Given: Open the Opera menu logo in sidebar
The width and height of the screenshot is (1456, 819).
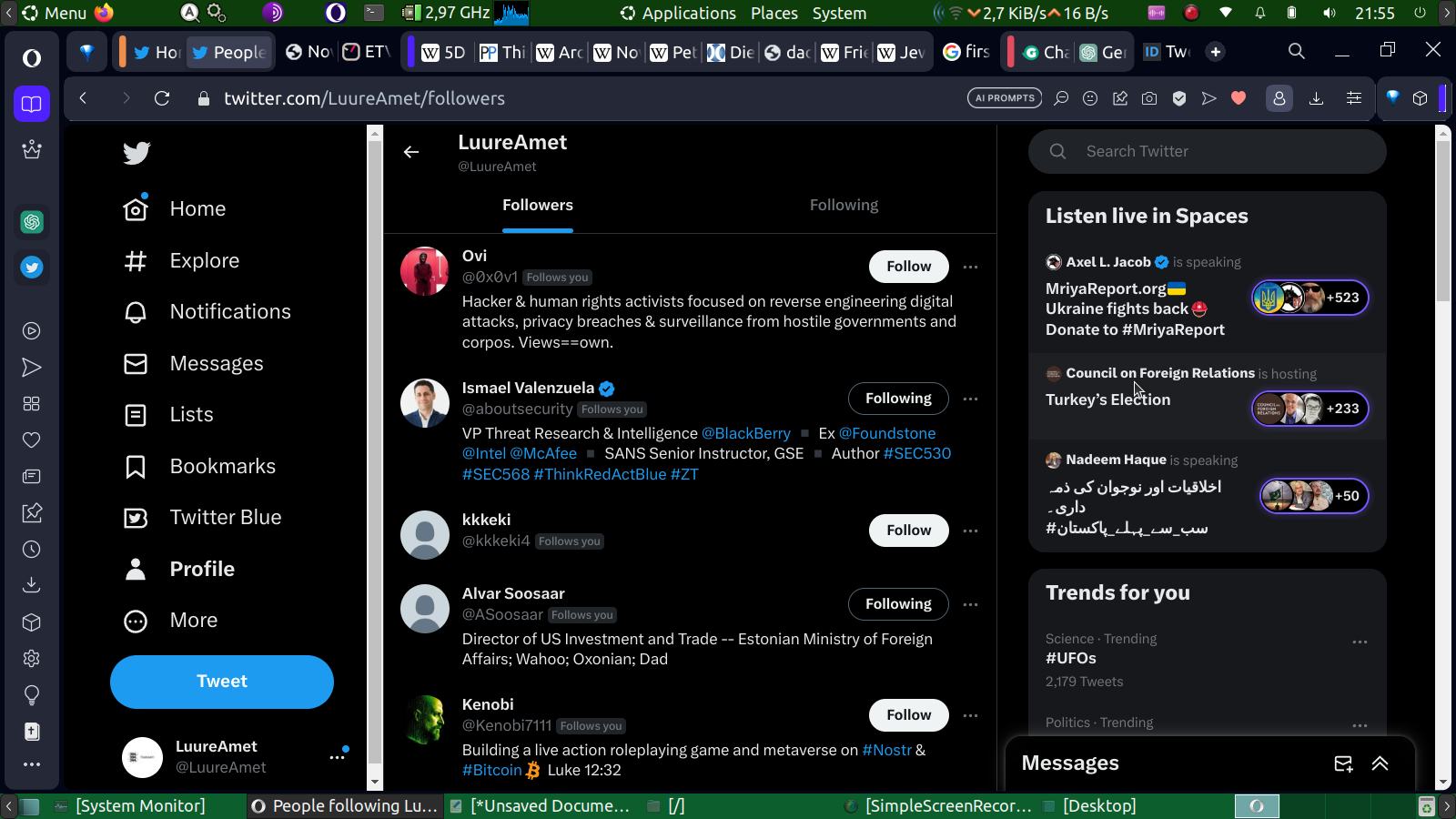Looking at the screenshot, I should tap(32, 58).
